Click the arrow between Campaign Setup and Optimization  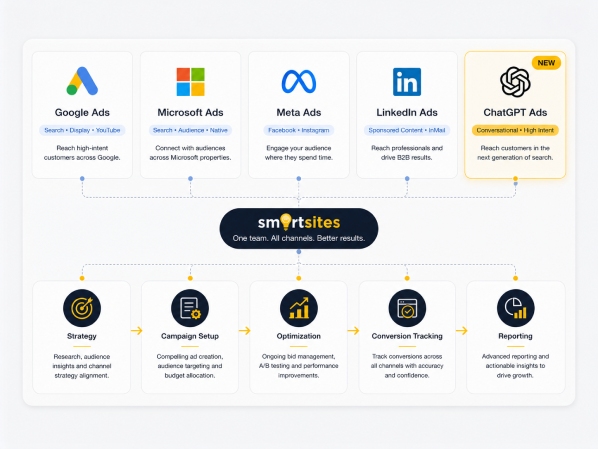(245, 330)
